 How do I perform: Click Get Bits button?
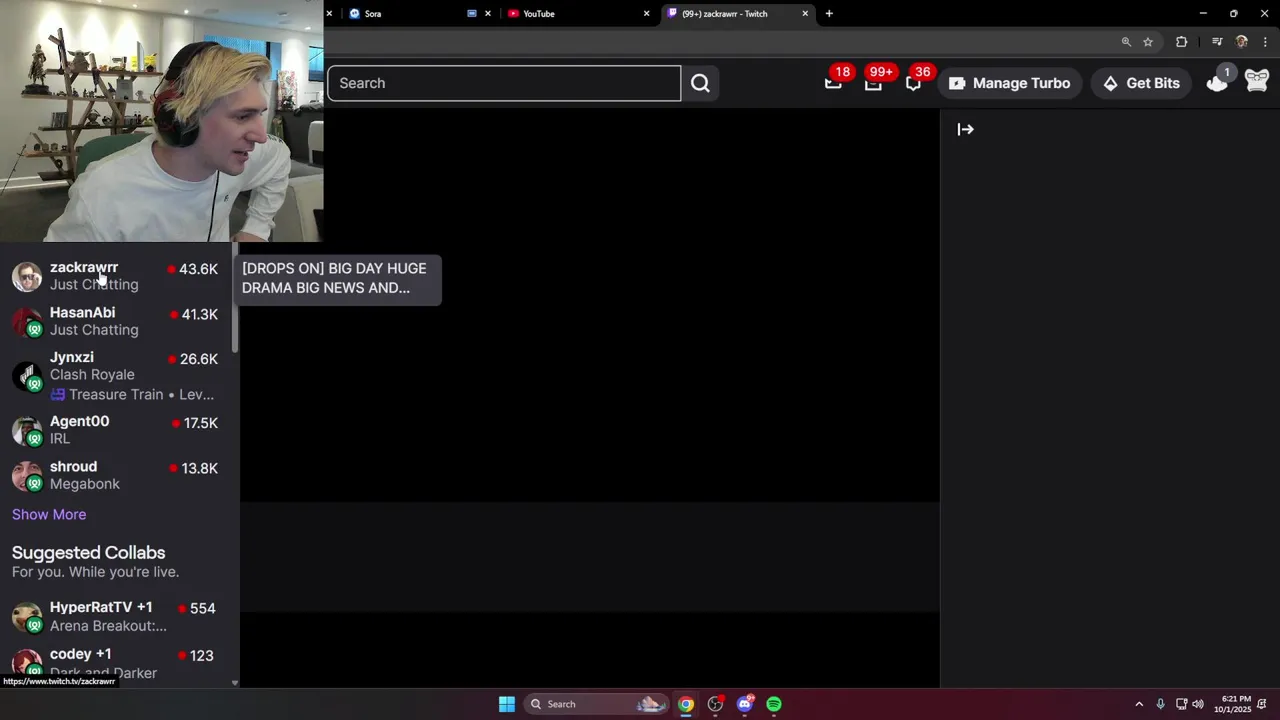(x=1141, y=83)
